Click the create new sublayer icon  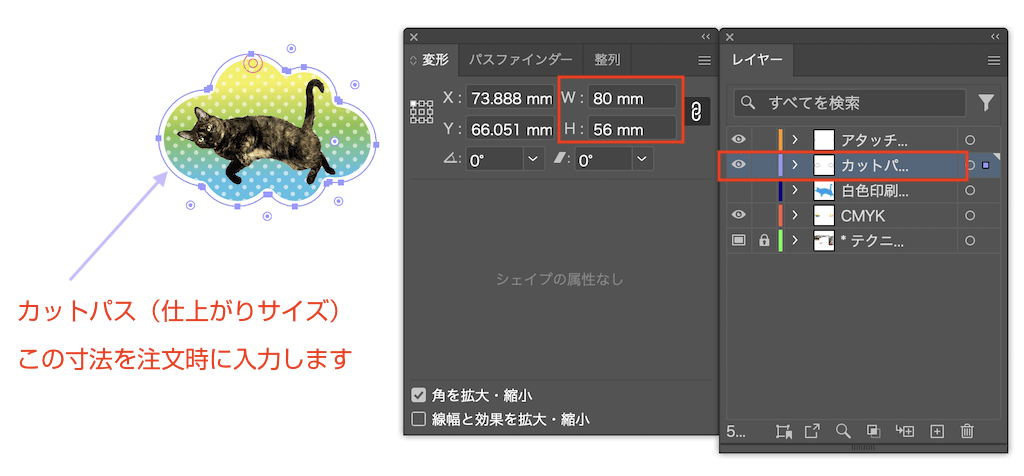[905, 431]
